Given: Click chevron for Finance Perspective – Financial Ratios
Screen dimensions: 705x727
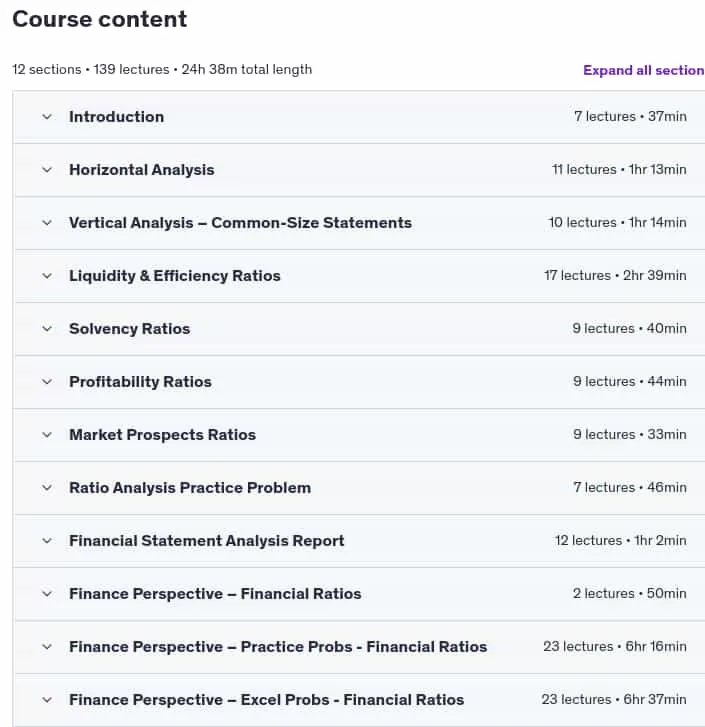Looking at the screenshot, I should pyautogui.click(x=47, y=594).
